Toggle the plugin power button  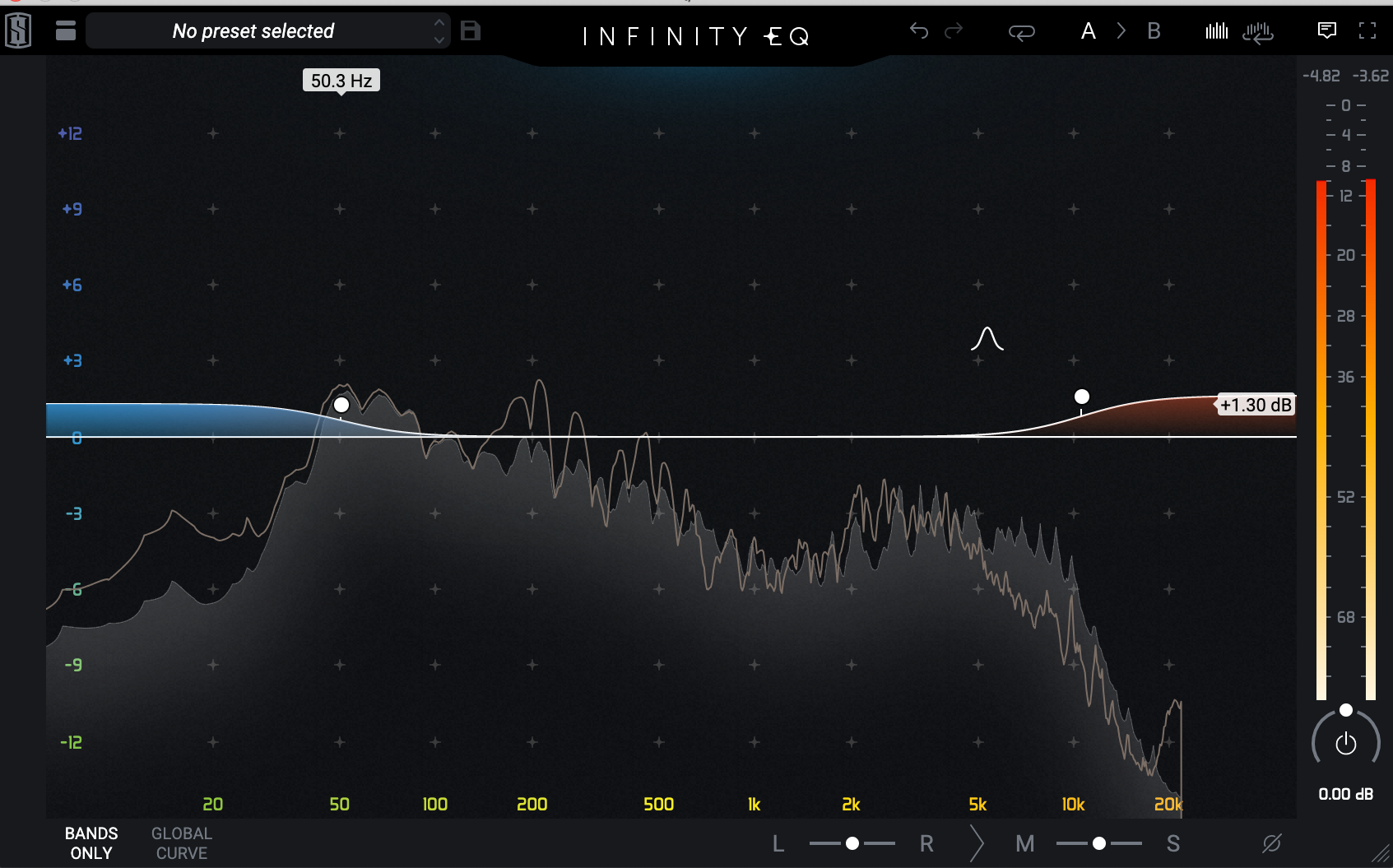(x=1346, y=744)
